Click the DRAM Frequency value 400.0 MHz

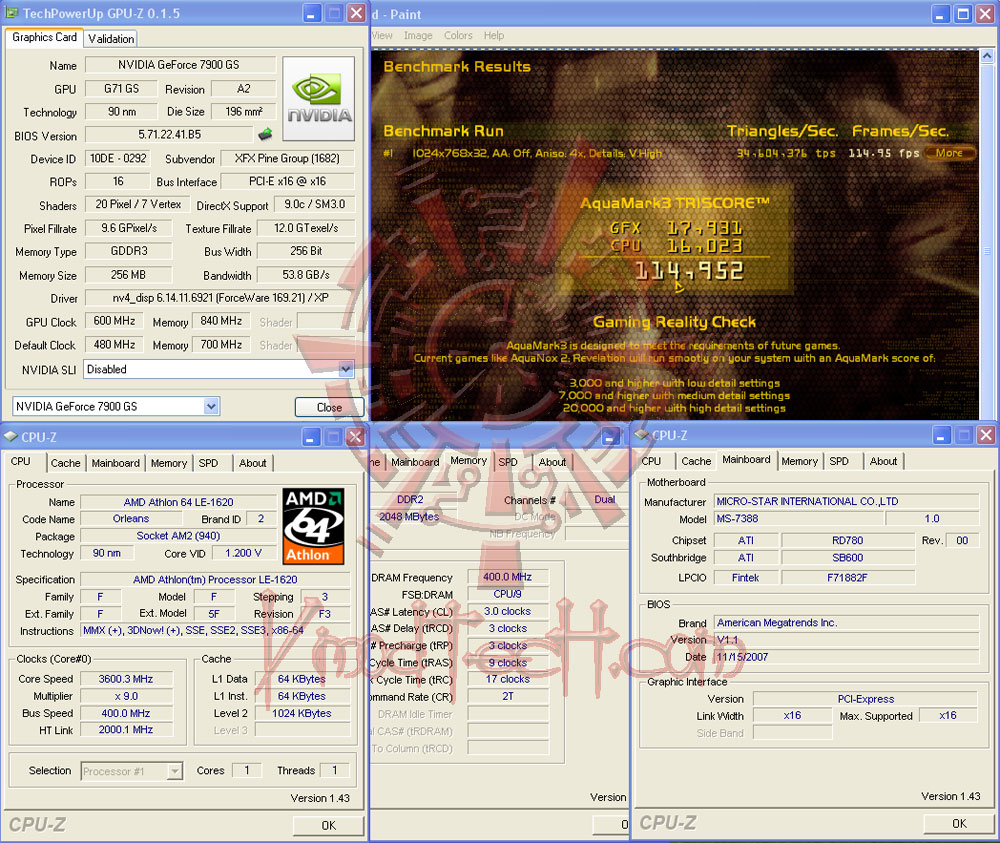[508, 577]
